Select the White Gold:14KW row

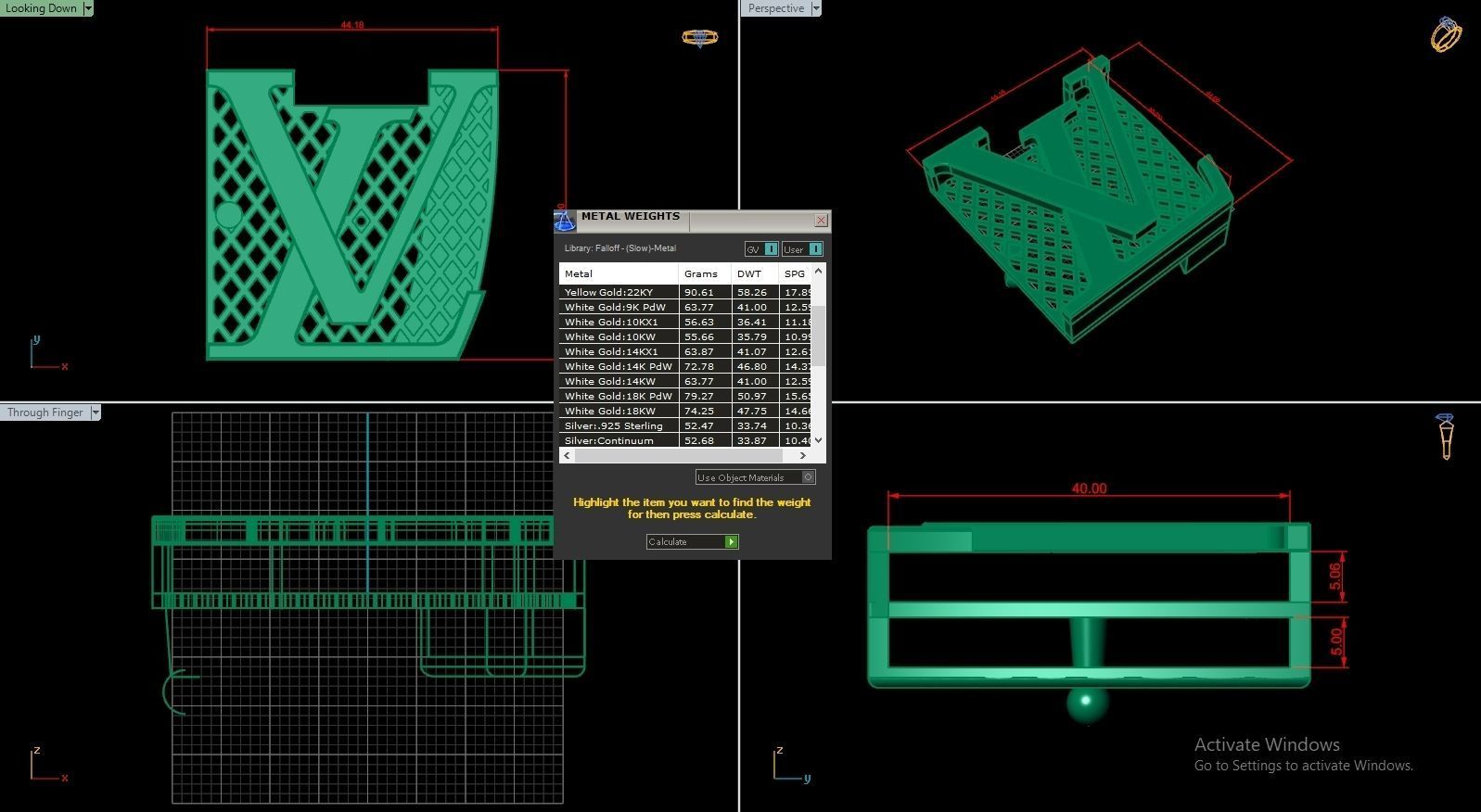click(x=685, y=381)
